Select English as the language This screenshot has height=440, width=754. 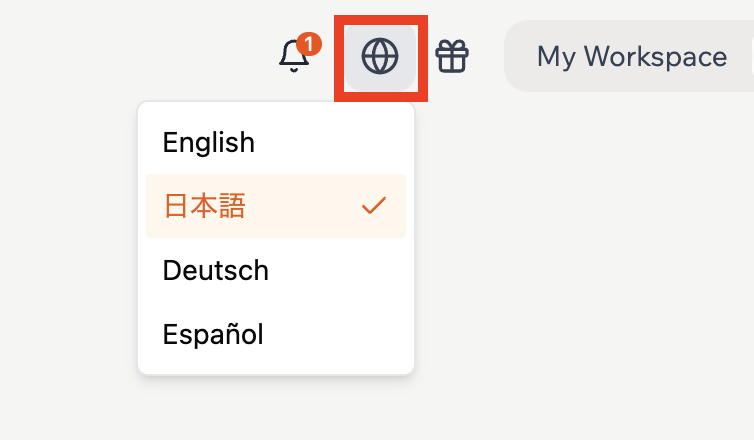(209, 142)
